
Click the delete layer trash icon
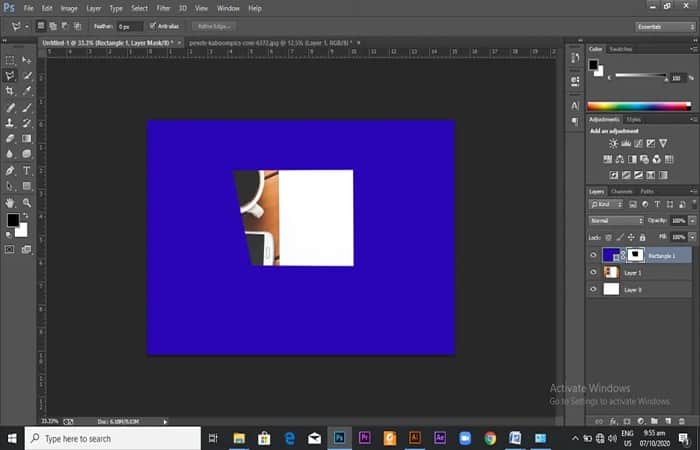pyautogui.click(x=681, y=421)
